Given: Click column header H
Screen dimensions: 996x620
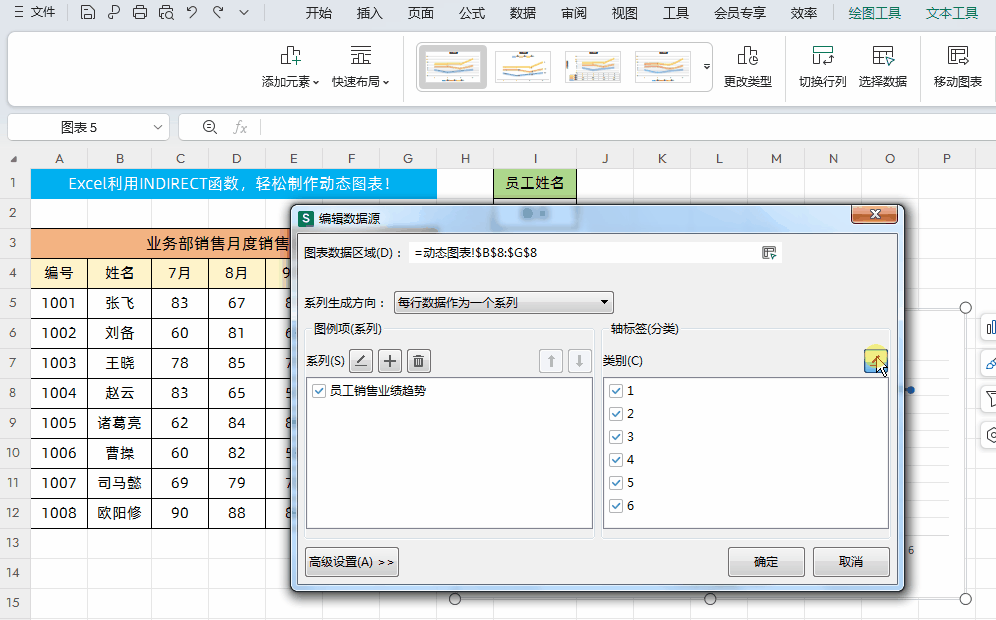Looking at the screenshot, I should point(466,158).
